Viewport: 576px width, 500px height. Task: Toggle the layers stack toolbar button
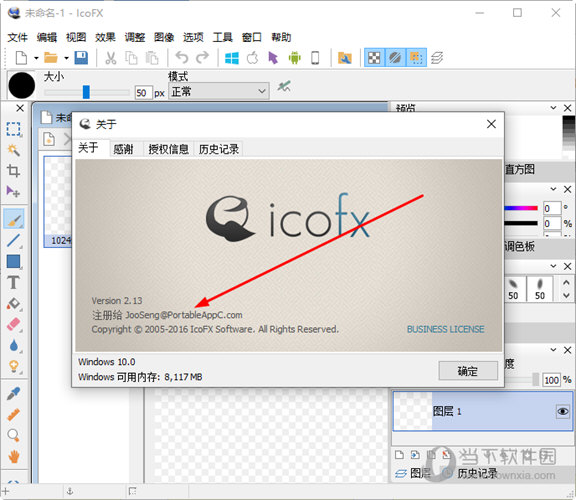pyautogui.click(x=437, y=58)
